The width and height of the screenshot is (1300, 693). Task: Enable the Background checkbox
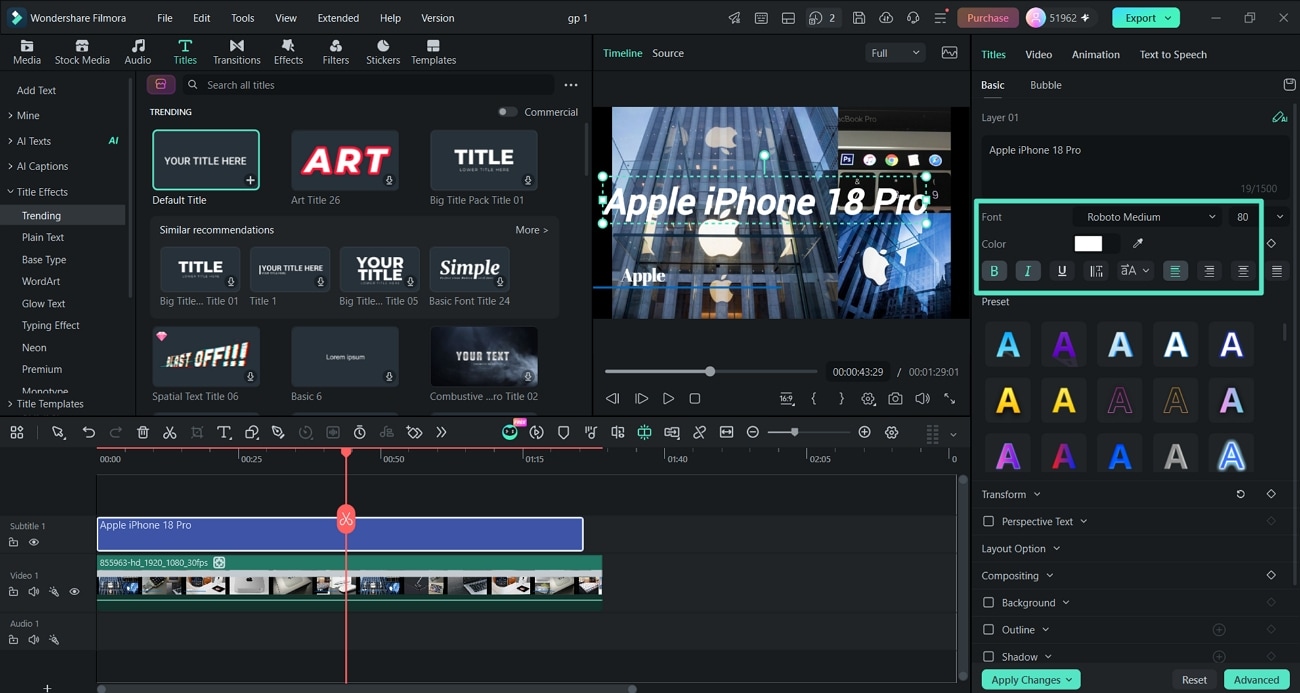point(989,603)
